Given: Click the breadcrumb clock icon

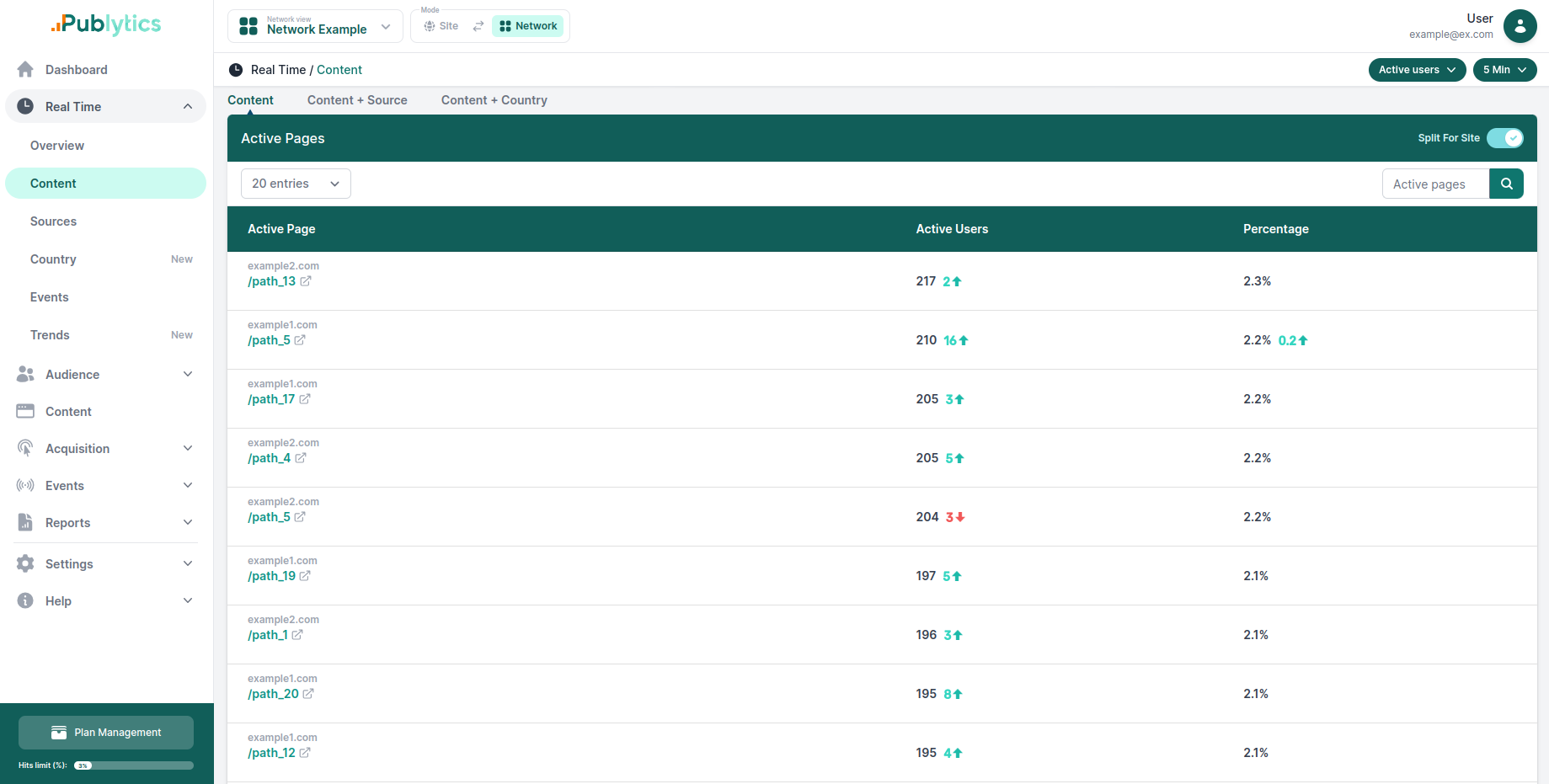Looking at the screenshot, I should pos(236,70).
